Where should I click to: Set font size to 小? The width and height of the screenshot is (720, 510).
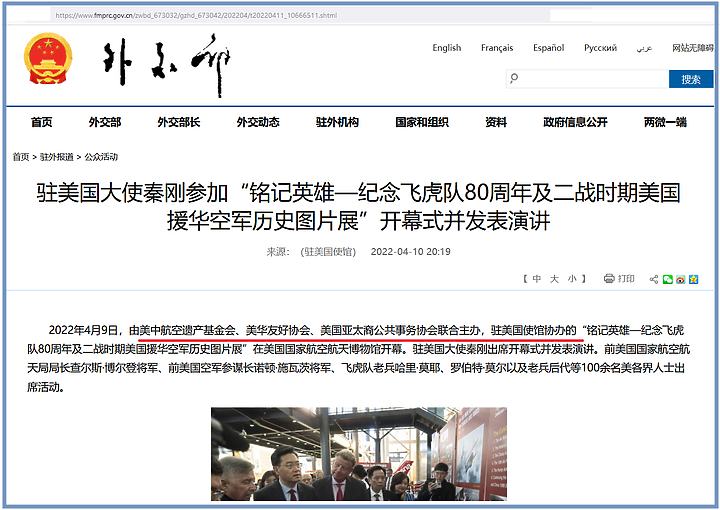[x=572, y=279]
